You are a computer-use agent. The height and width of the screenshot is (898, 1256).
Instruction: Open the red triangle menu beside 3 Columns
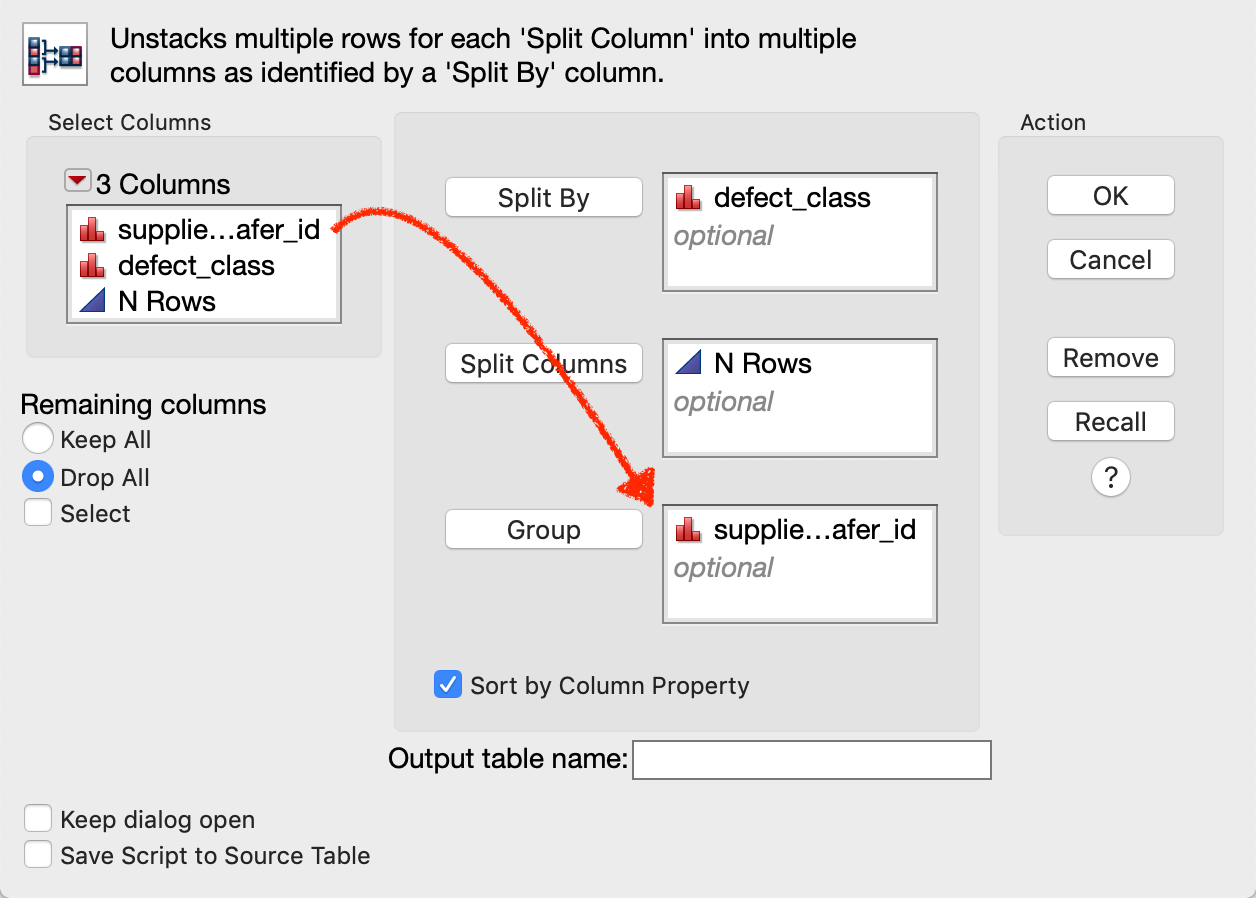pyautogui.click(x=77, y=182)
